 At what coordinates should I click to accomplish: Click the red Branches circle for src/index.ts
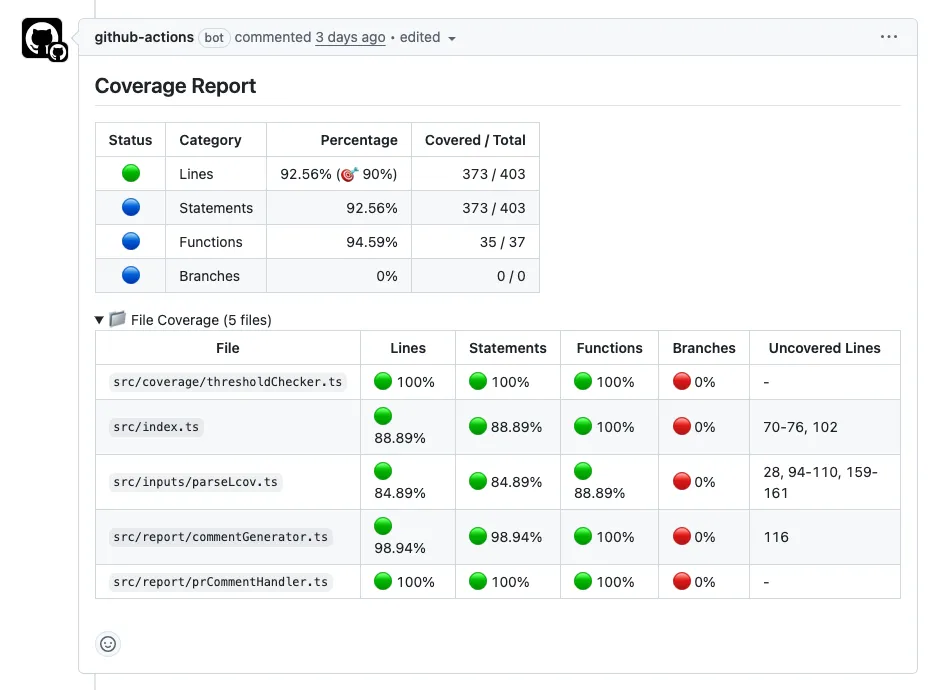tap(682, 426)
